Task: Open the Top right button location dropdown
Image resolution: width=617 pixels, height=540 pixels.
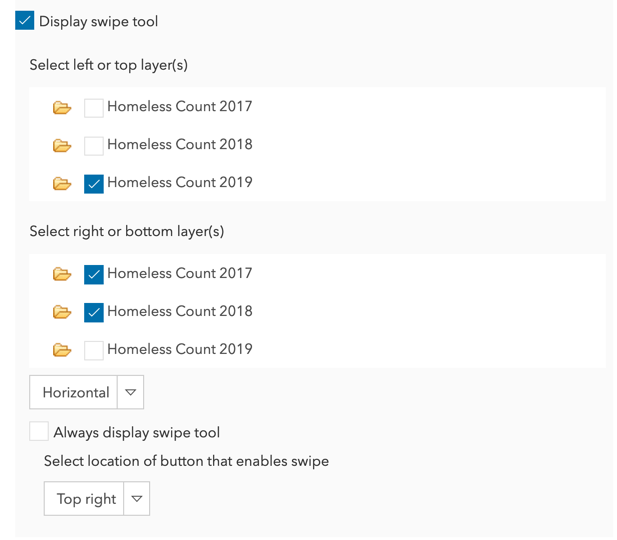Action: pyautogui.click(x=85, y=499)
